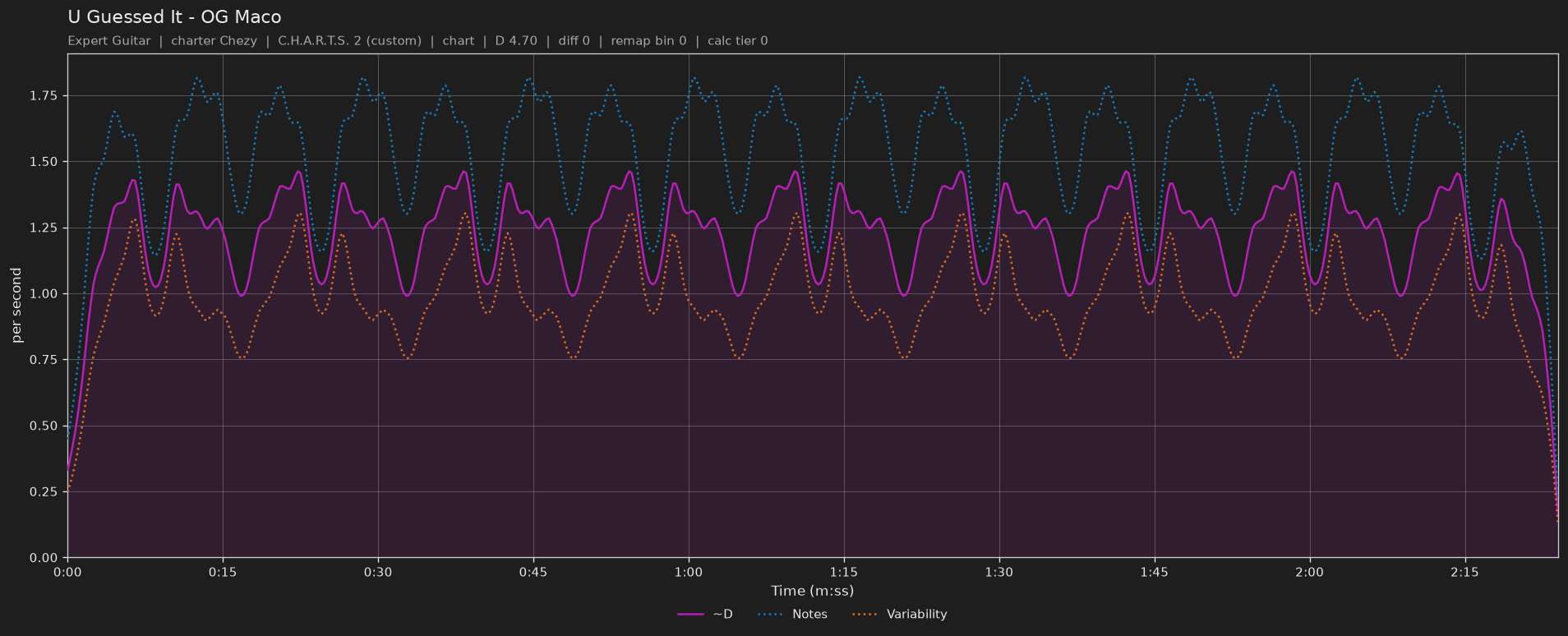Click the "Notes" legend label

[x=809, y=615]
